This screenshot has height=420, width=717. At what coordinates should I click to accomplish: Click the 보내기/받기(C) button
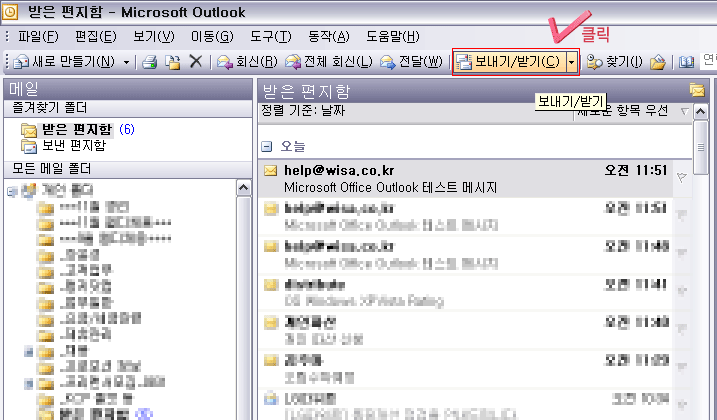(509, 62)
